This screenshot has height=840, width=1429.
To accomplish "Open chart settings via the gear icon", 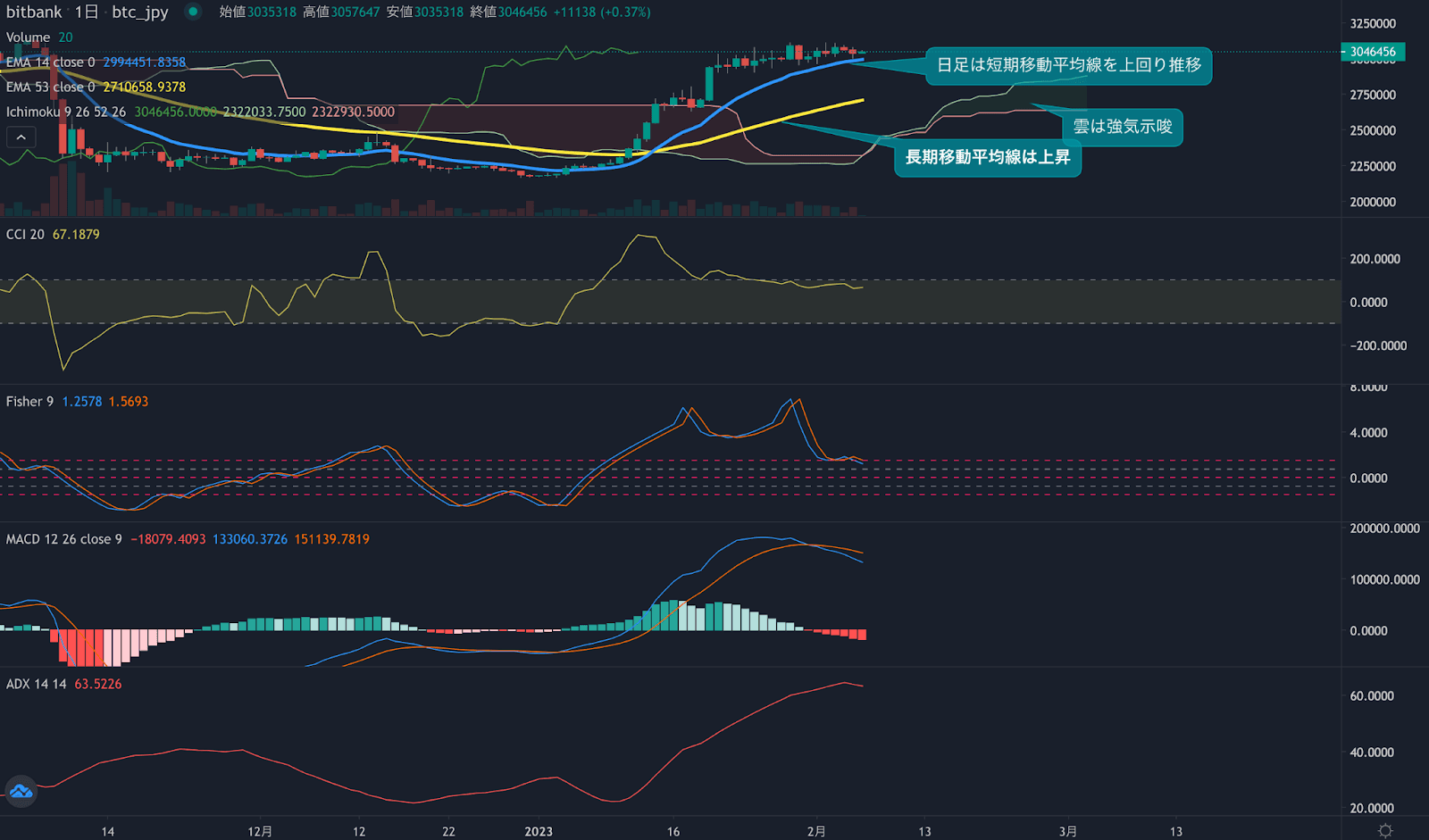I will click(x=1386, y=828).
